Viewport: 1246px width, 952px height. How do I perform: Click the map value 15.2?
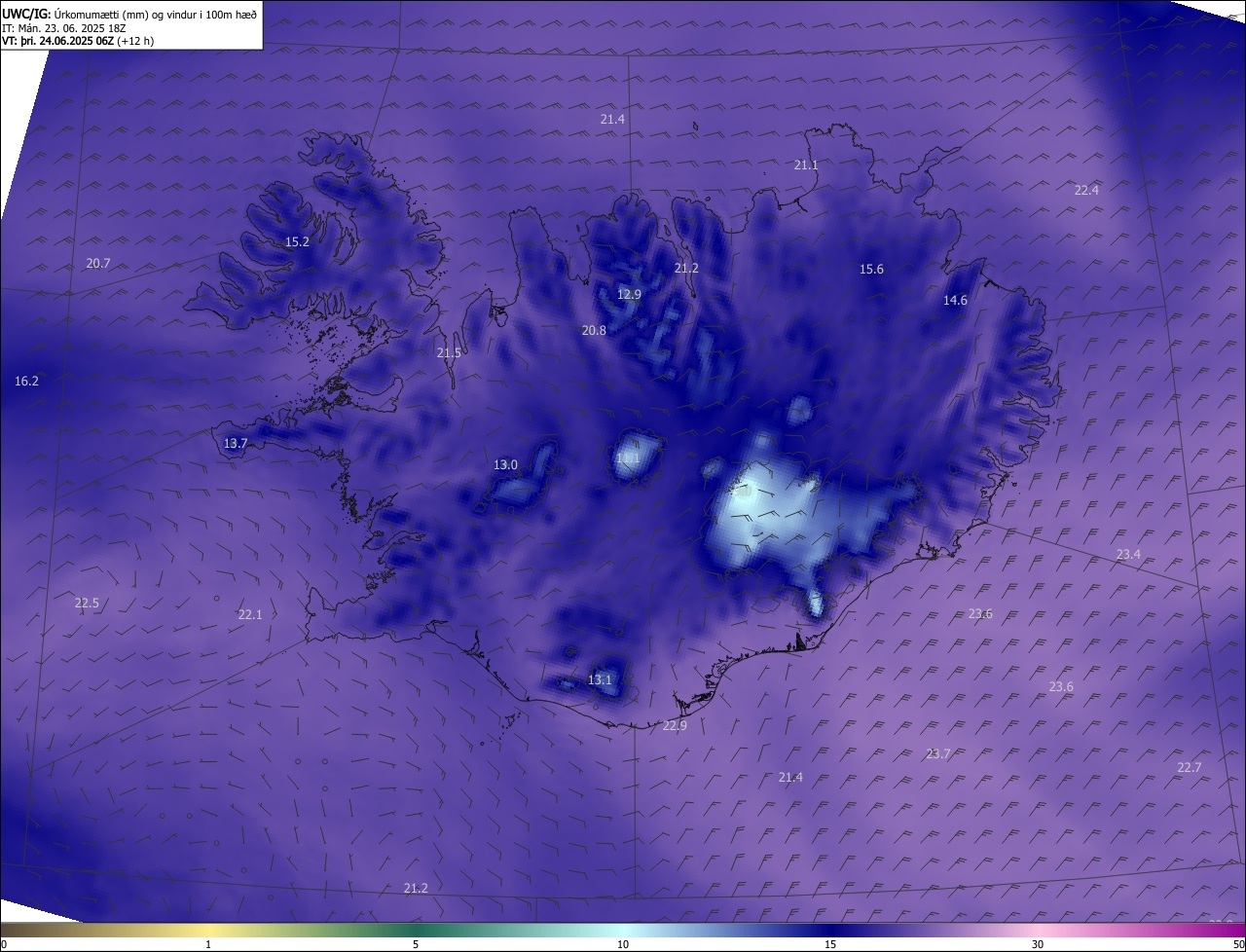tap(297, 241)
